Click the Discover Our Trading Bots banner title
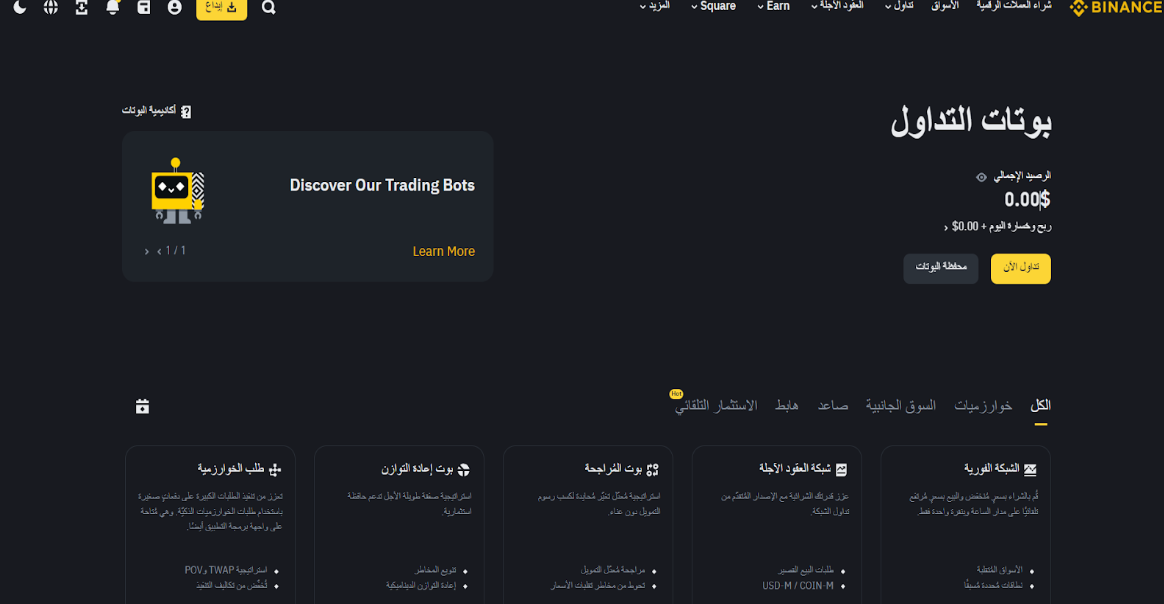The width and height of the screenshot is (1164, 604). [x=382, y=186]
